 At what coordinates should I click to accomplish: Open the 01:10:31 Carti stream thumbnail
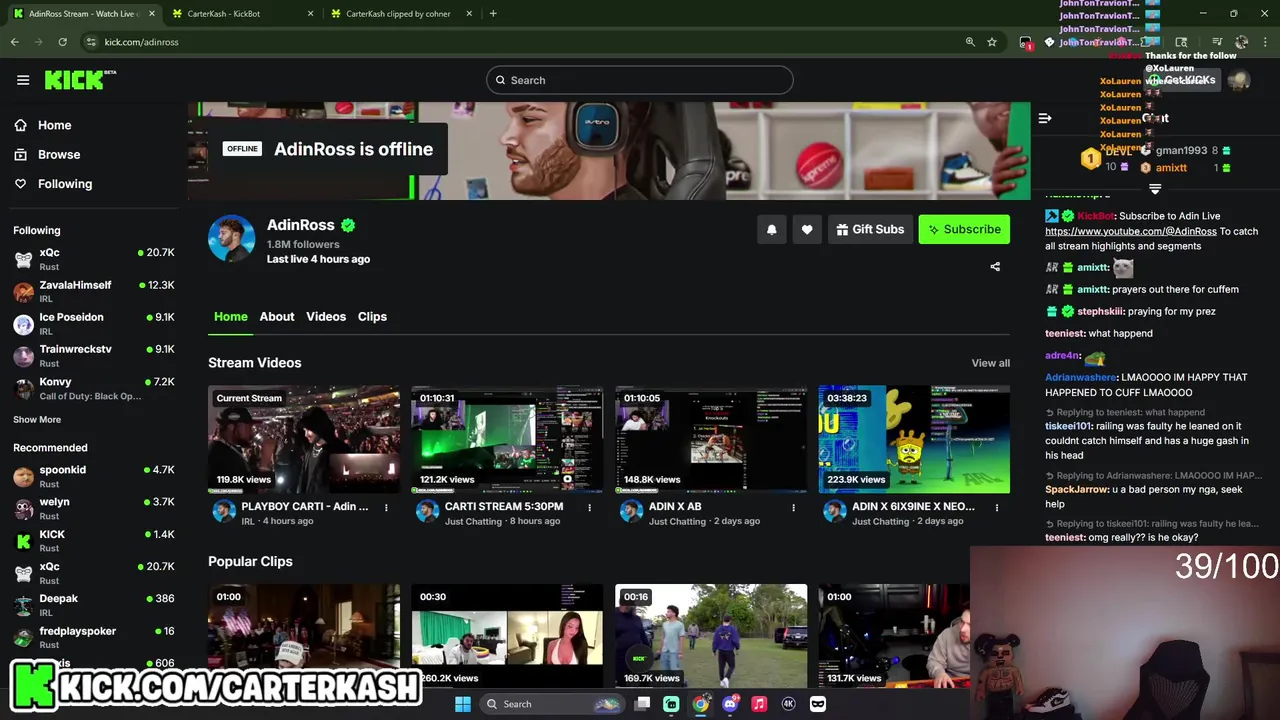[507, 439]
